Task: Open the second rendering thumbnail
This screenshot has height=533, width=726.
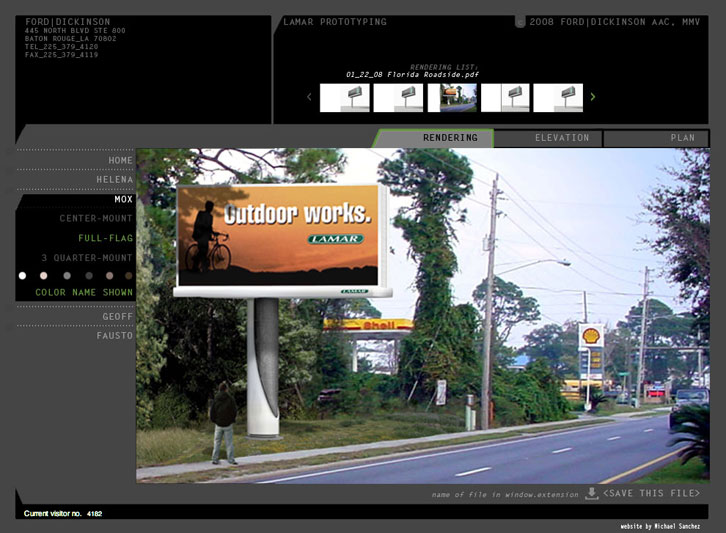Action: coord(398,98)
